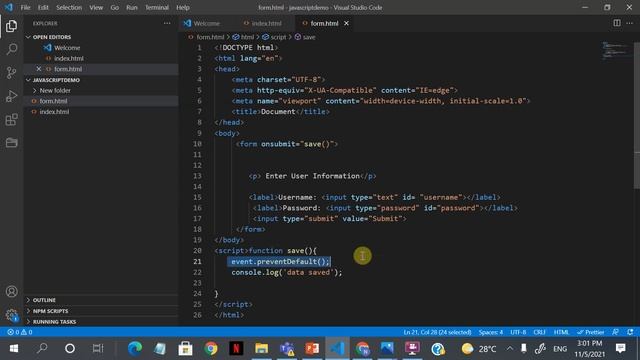Launch Microsoft Edge from taskbar
The image size is (640, 360).
coord(135,349)
